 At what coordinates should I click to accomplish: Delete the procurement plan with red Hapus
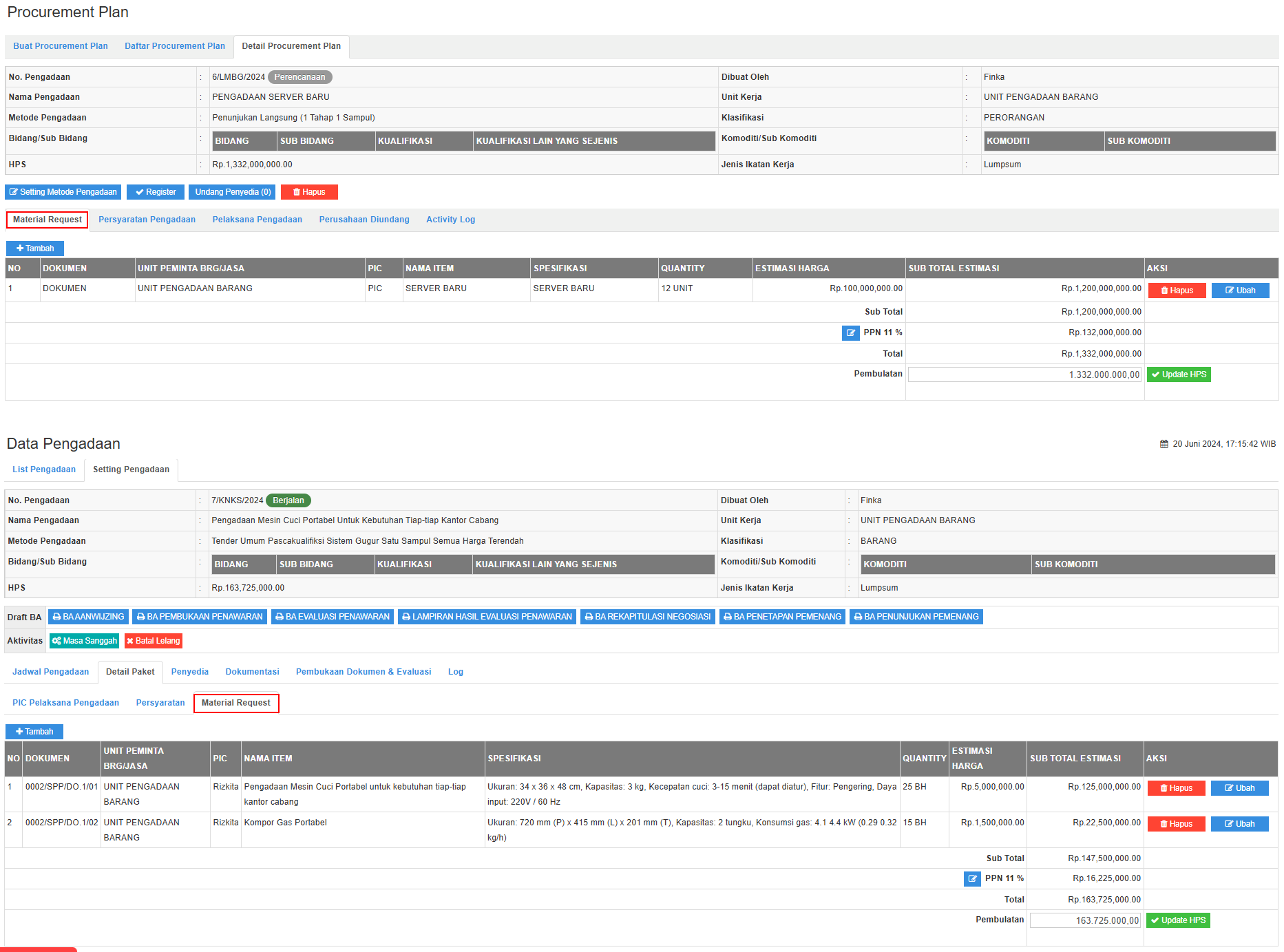(x=308, y=192)
